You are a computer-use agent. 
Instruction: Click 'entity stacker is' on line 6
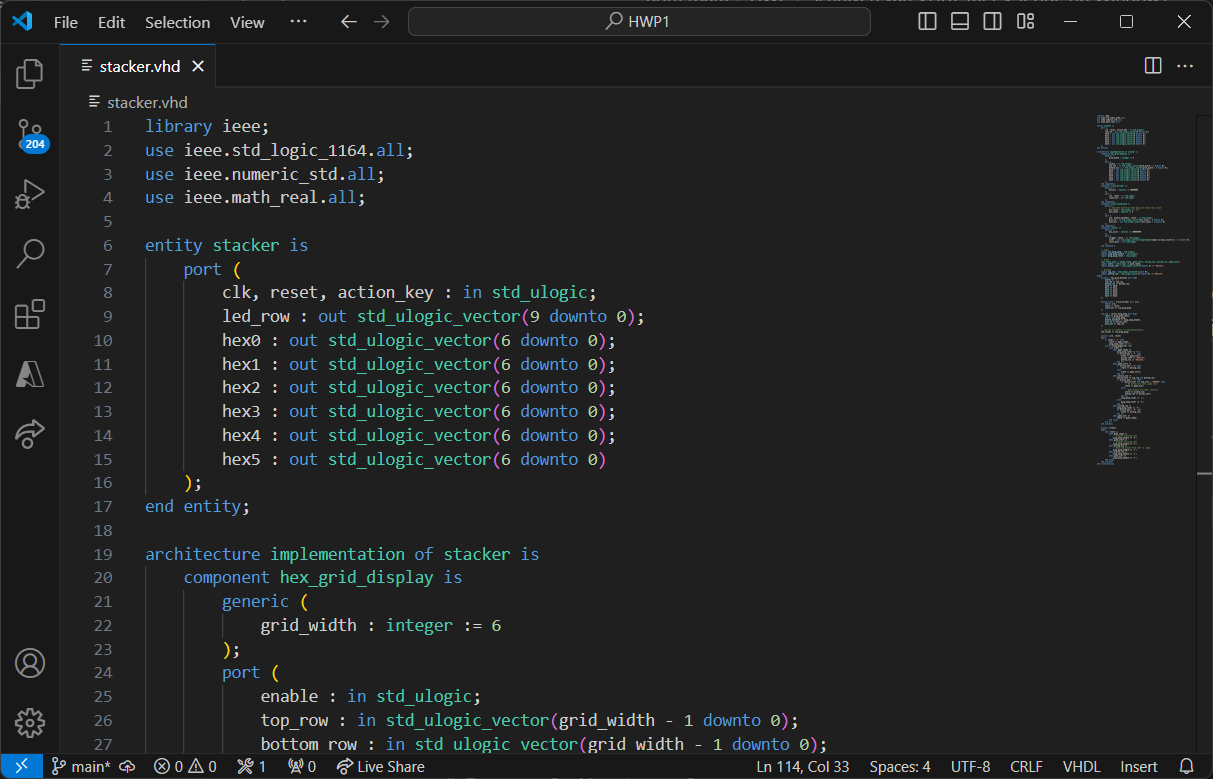coord(226,245)
